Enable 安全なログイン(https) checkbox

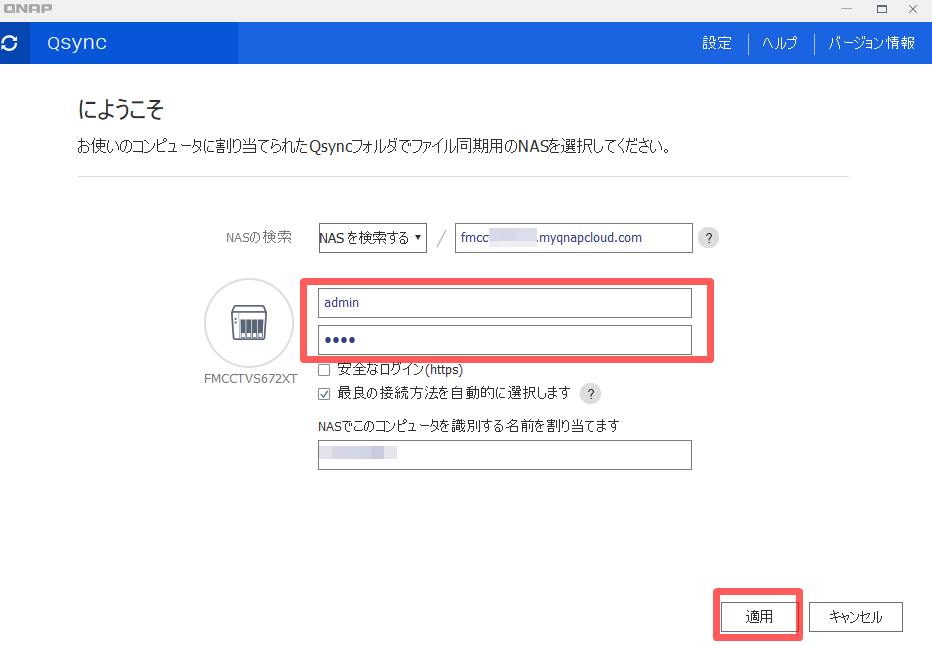(x=324, y=370)
